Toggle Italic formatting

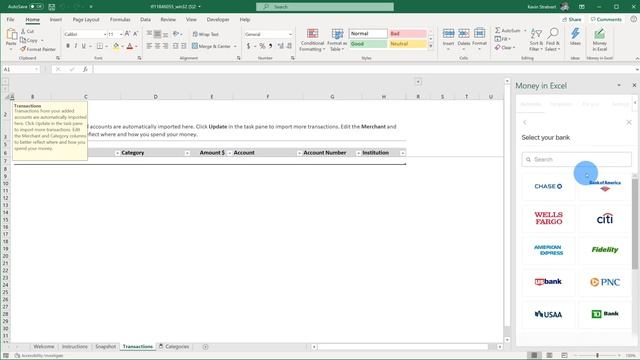(x=76, y=46)
